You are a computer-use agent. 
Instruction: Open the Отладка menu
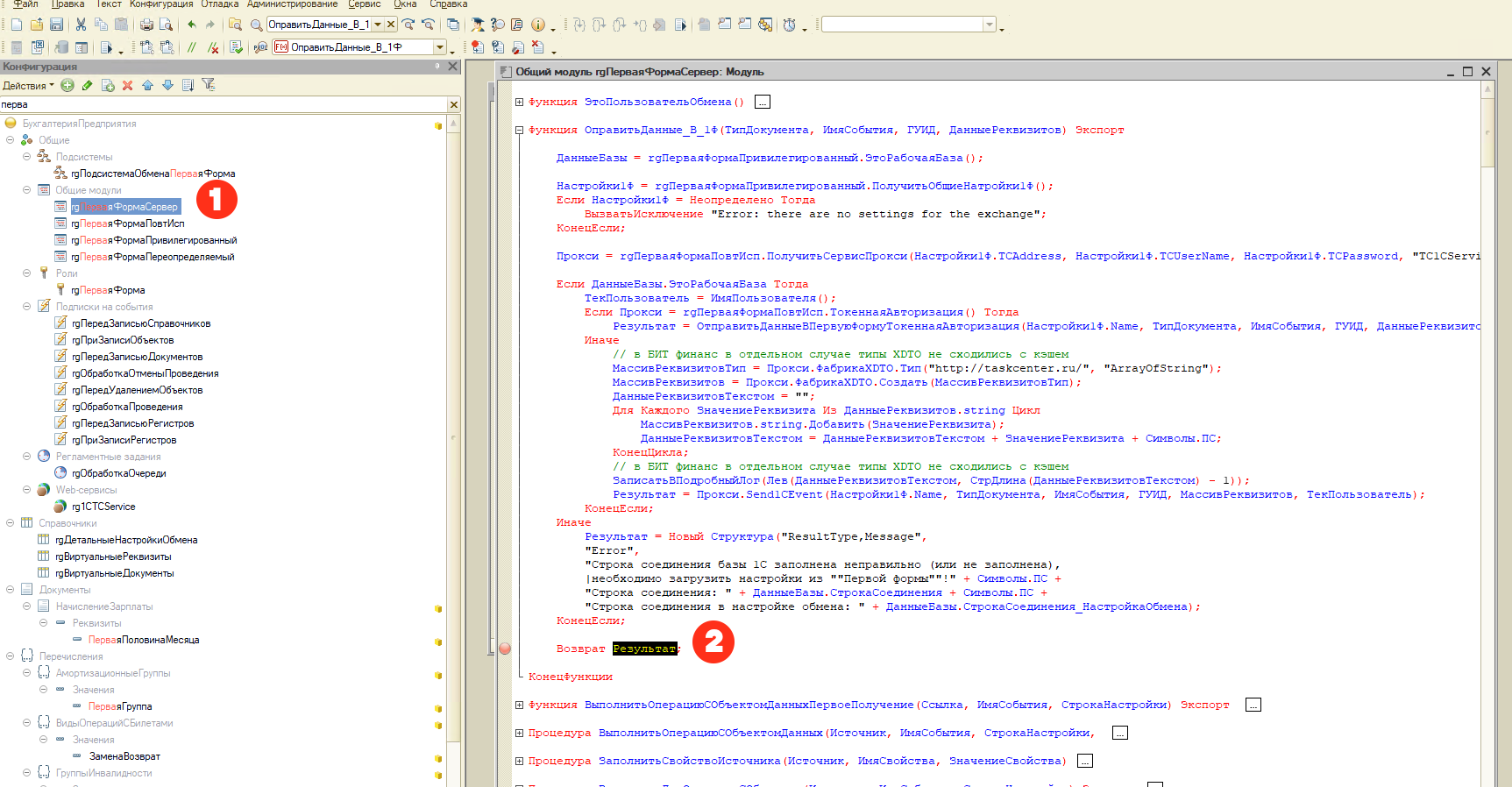coord(220,4)
